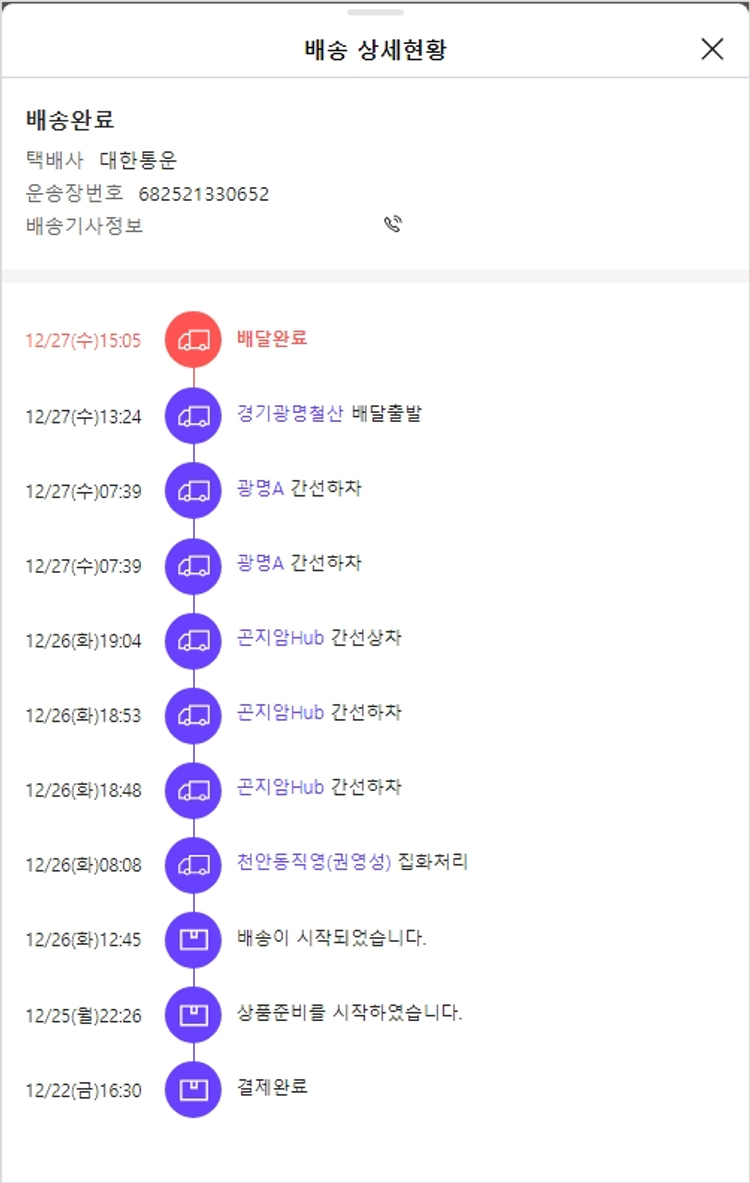Select tracking number 682521330652
Screen dimensions: 750x1183
click(x=204, y=194)
